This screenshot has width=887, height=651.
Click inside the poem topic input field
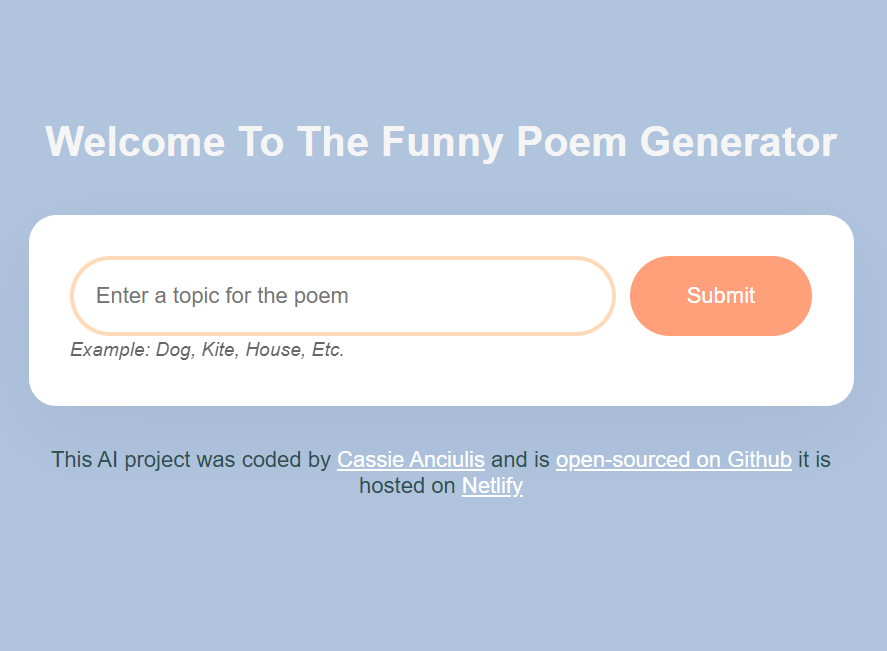(x=343, y=296)
